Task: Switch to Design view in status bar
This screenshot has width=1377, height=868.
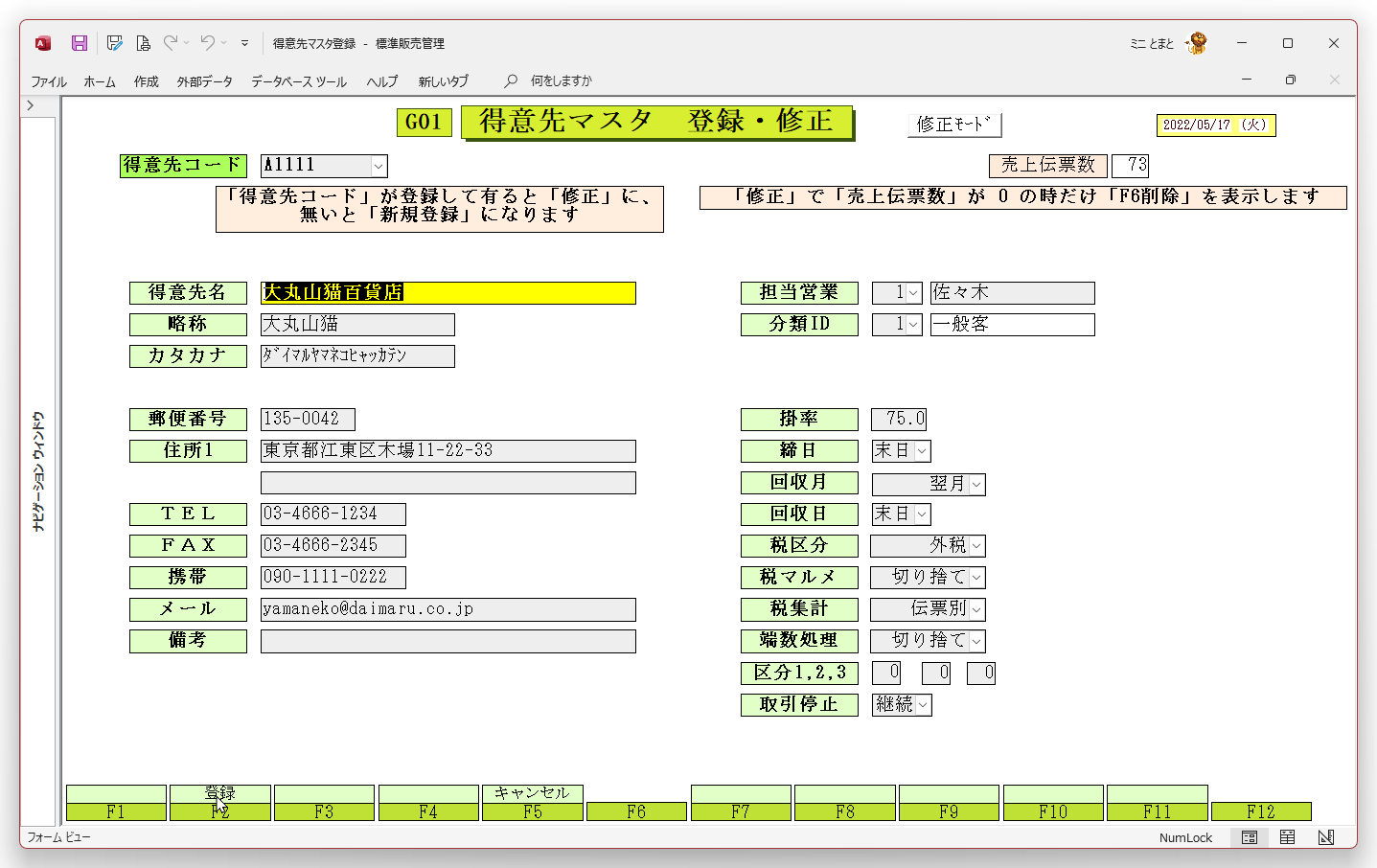Action: tap(1325, 837)
